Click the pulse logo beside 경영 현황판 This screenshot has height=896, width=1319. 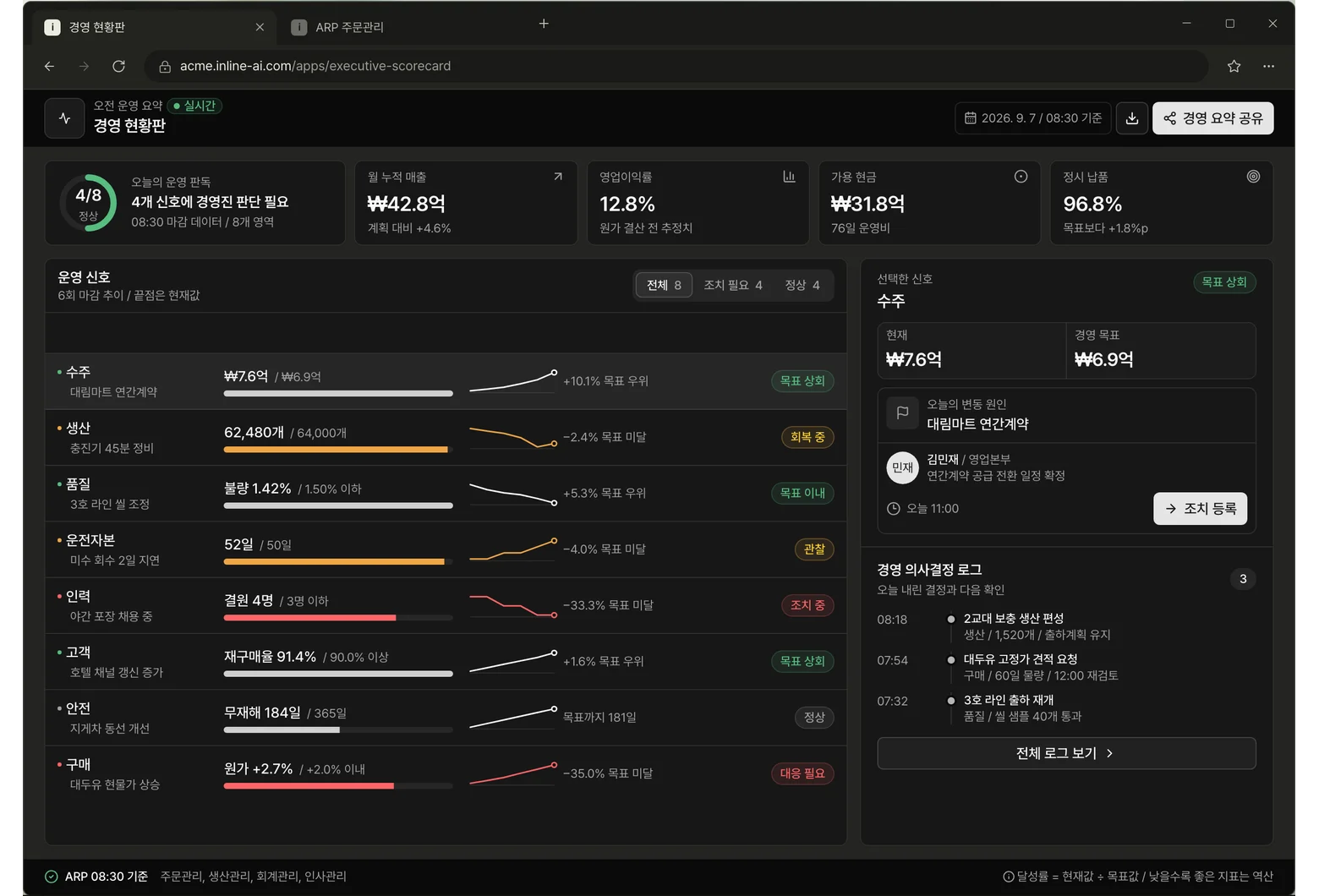65,118
